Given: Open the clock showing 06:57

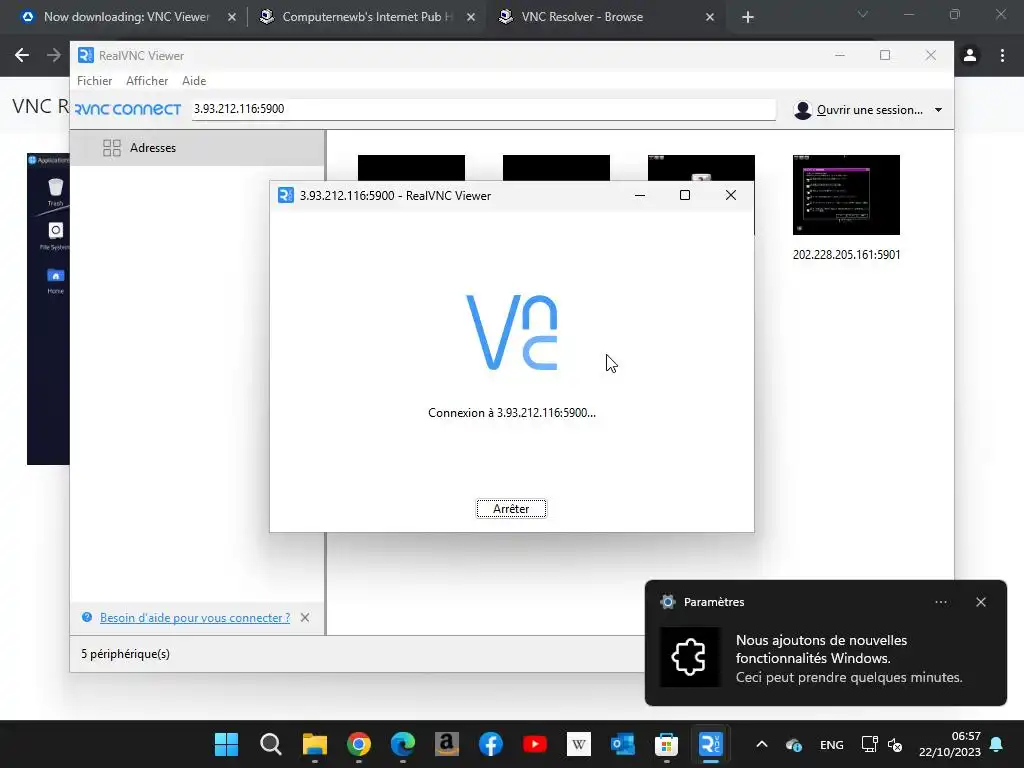Looking at the screenshot, I should [950, 744].
